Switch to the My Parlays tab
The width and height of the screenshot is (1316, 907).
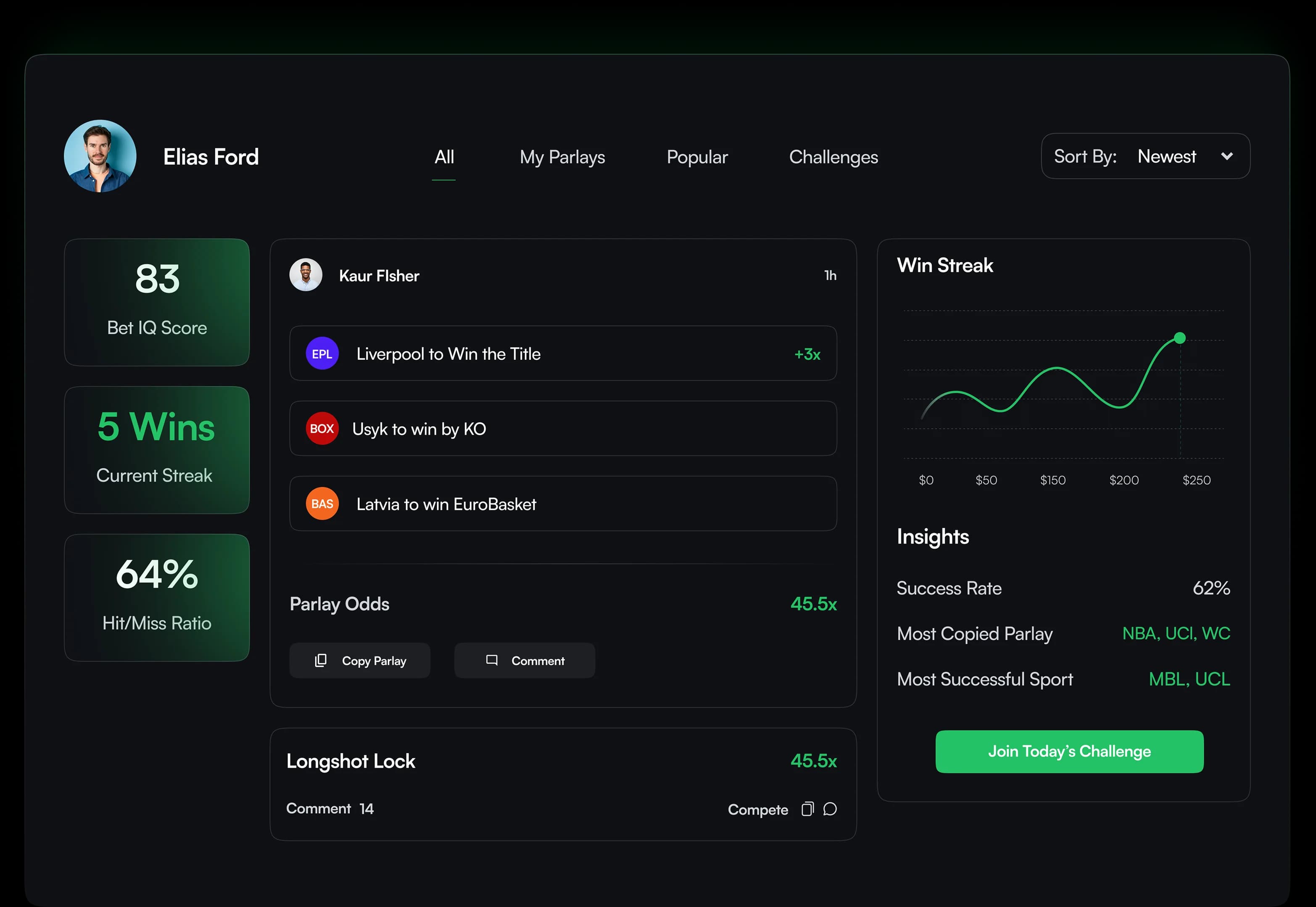pos(562,158)
